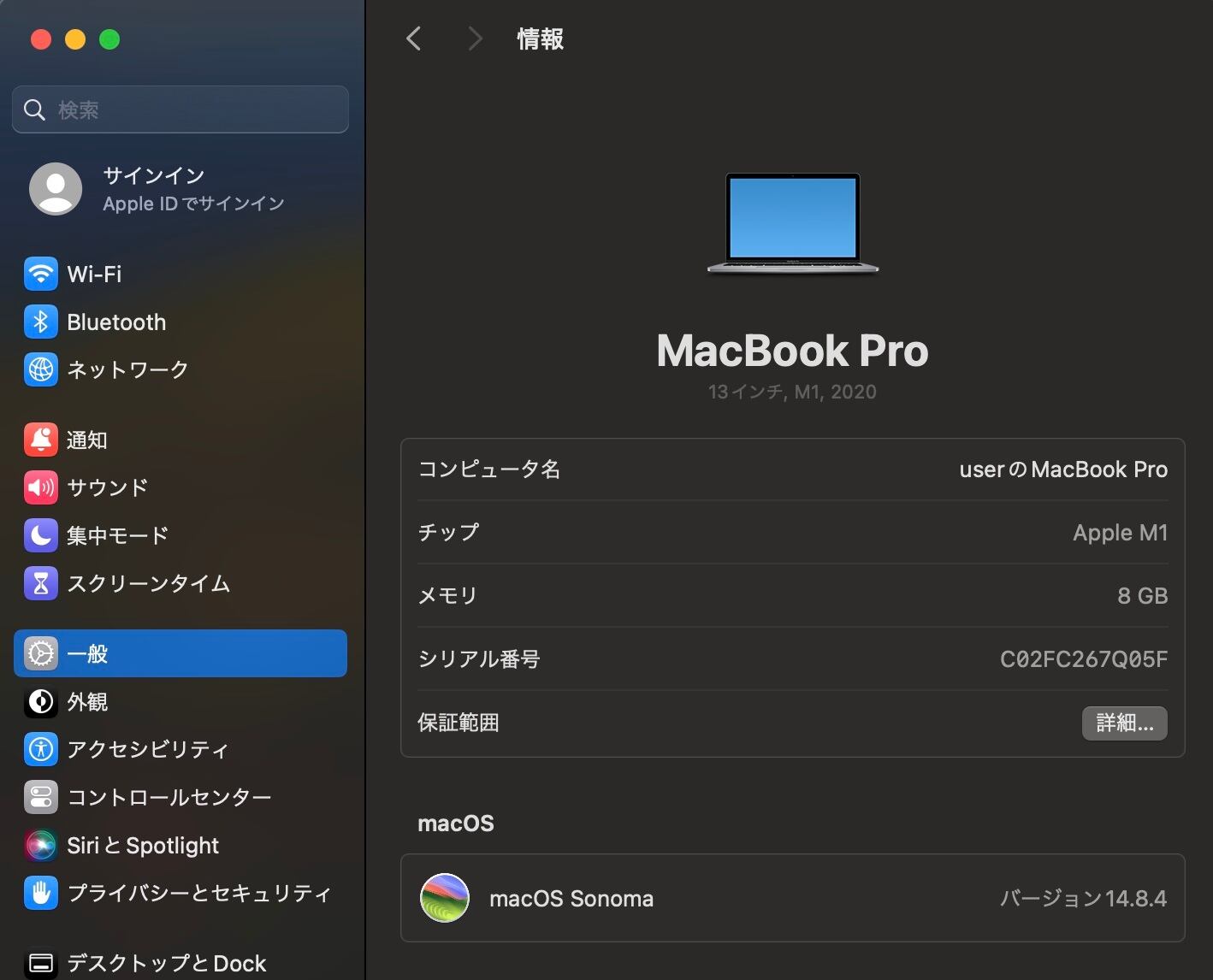This screenshot has width=1213, height=980.
Task: Open 通知 settings label
Action: (87, 440)
